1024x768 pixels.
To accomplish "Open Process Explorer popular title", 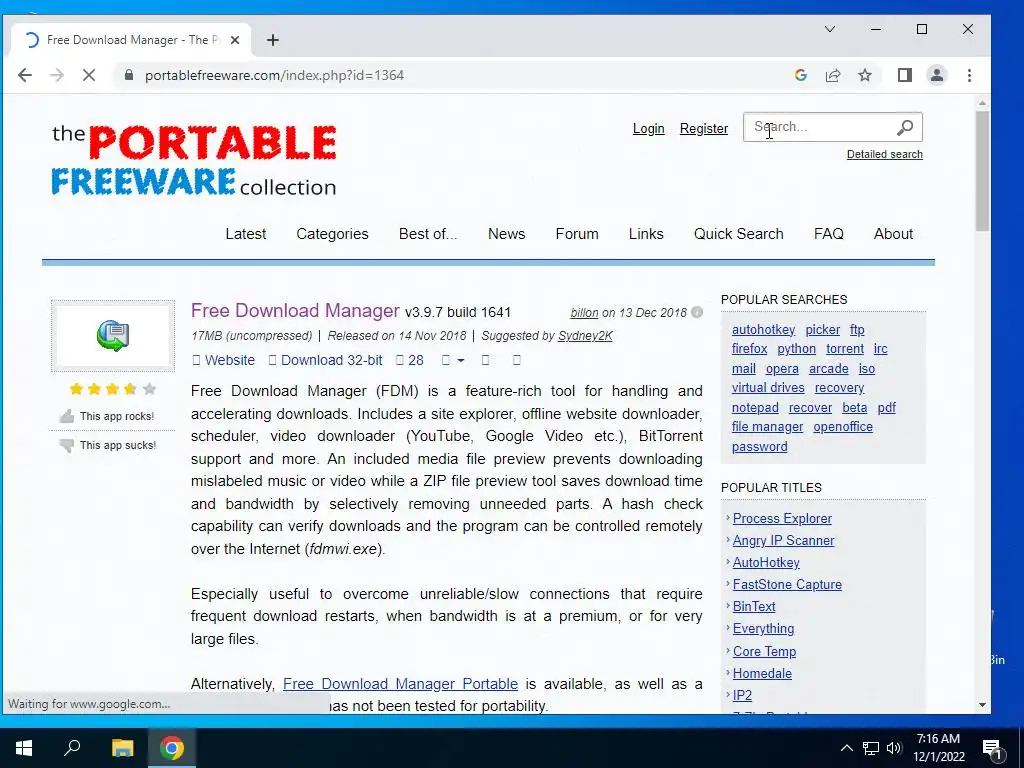I will click(x=782, y=519).
